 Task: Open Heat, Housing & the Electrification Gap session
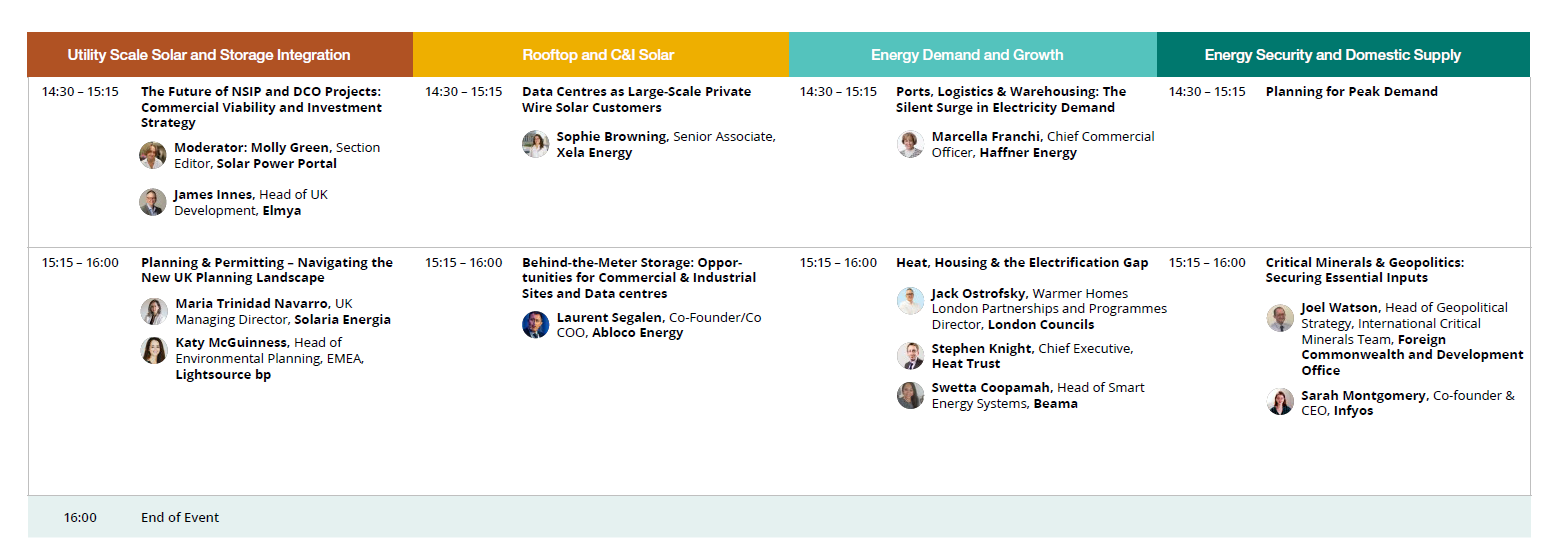pos(1022,263)
